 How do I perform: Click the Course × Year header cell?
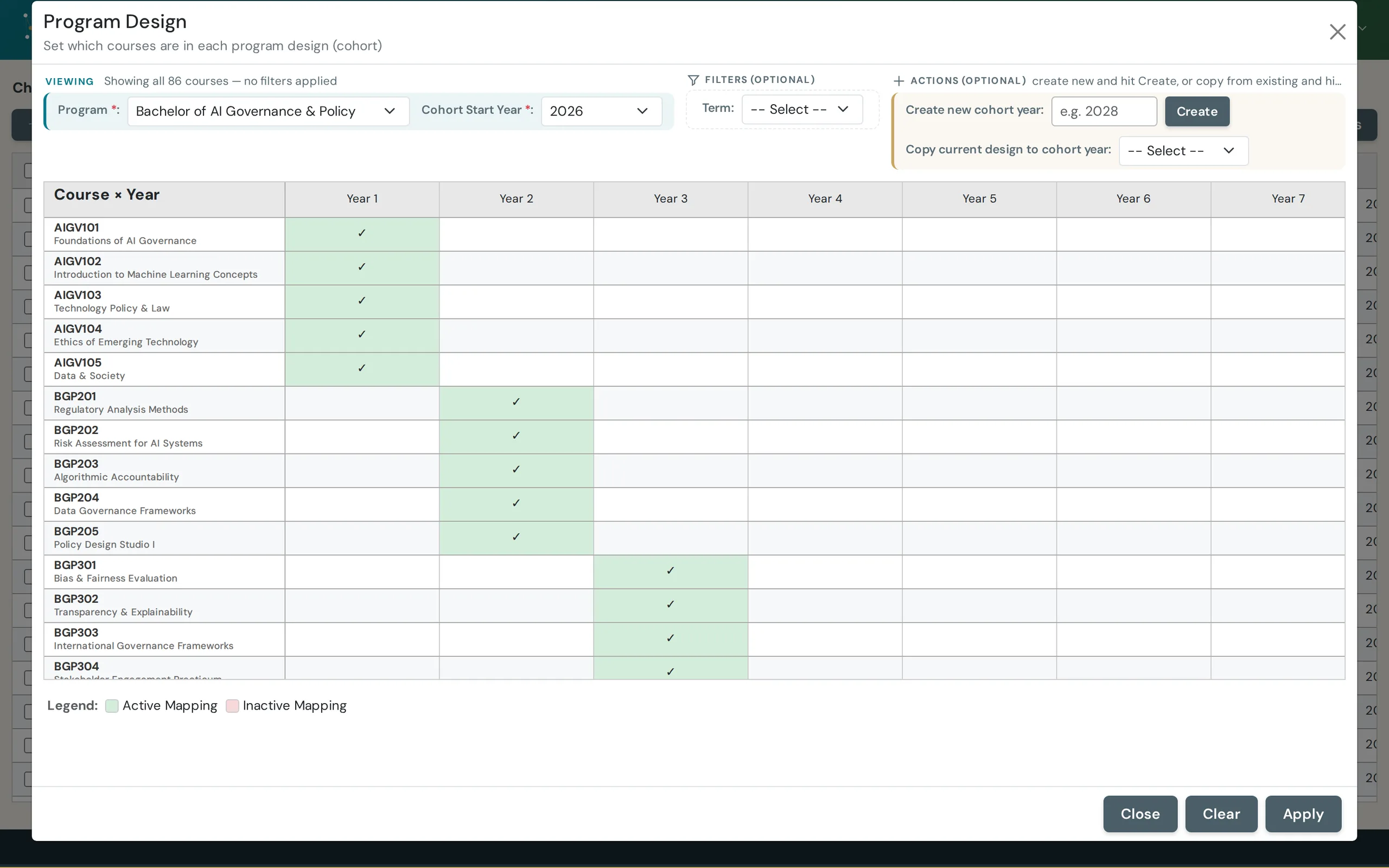[164, 199]
